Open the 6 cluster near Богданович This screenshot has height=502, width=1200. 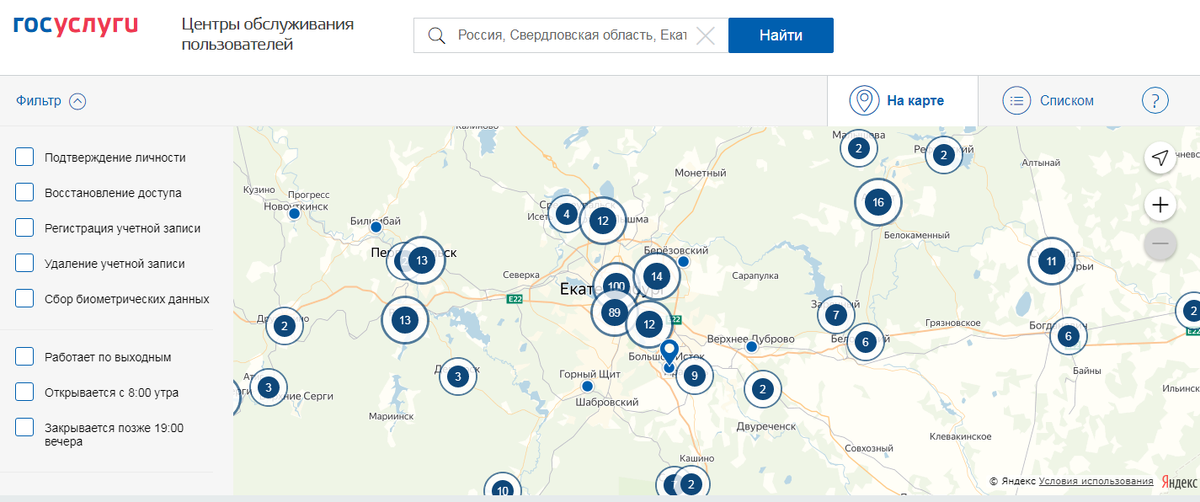tap(1068, 336)
